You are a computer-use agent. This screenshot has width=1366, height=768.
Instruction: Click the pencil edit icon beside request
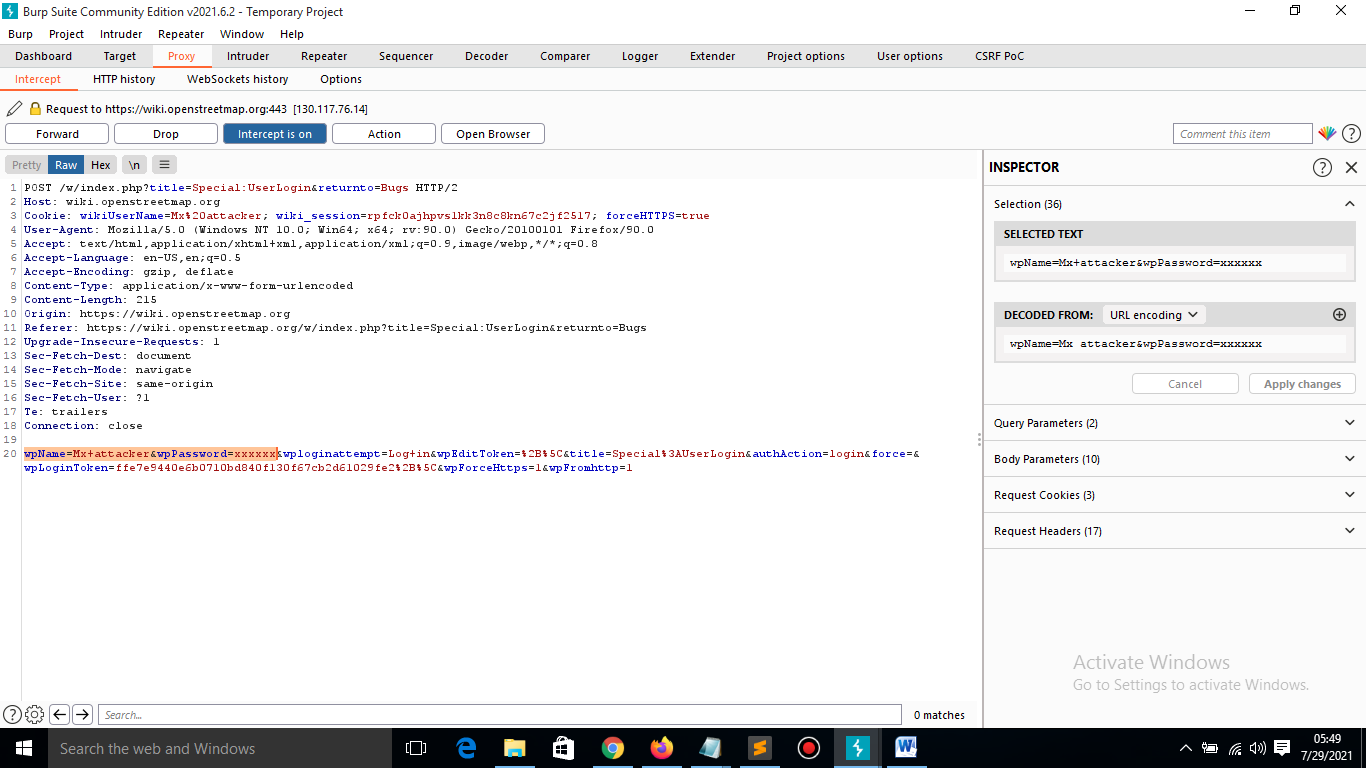14,109
